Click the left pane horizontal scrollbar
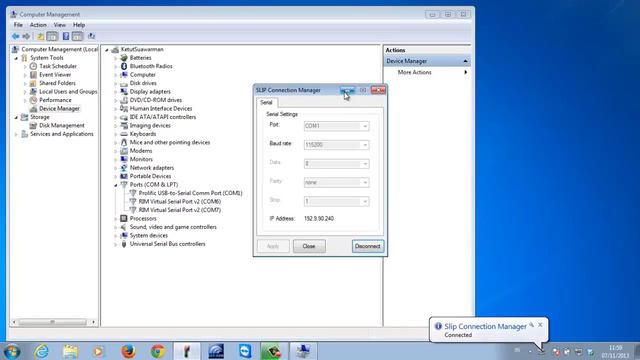Image resolution: width=640 pixels, height=360 pixels. click(53, 322)
